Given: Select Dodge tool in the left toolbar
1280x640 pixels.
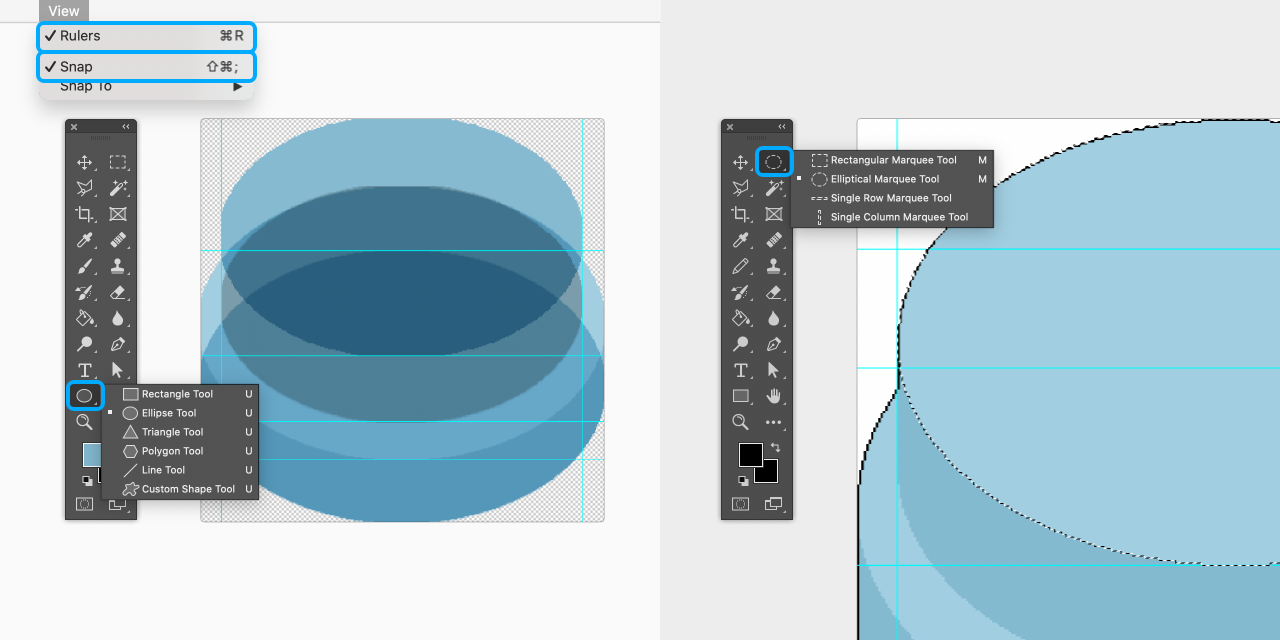Looking at the screenshot, I should [85, 344].
